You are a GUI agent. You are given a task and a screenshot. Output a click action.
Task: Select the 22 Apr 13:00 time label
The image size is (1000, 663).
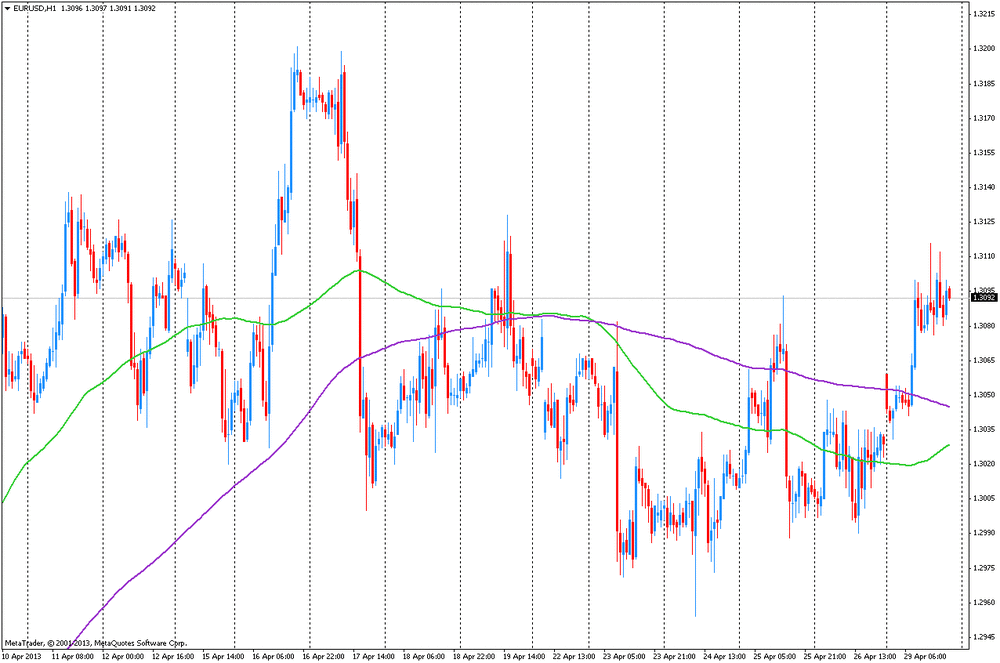pos(574,656)
